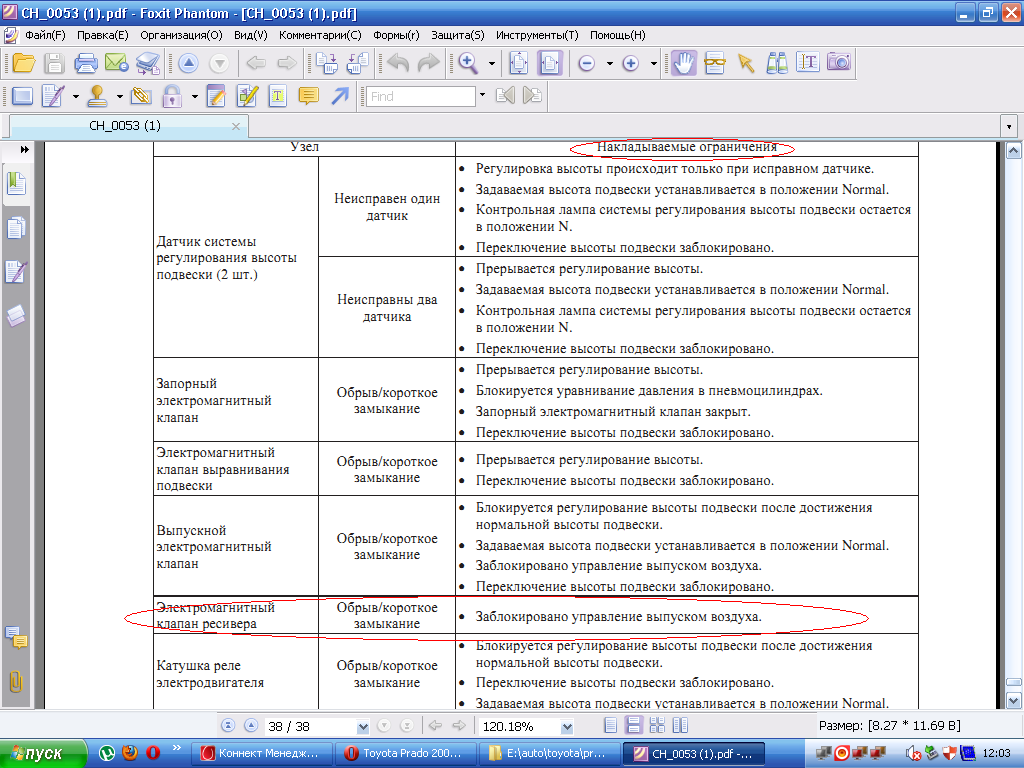Viewport: 1024px width, 768px height.
Task: Enable facing pages layout
Action: pyautogui.click(x=680, y=726)
